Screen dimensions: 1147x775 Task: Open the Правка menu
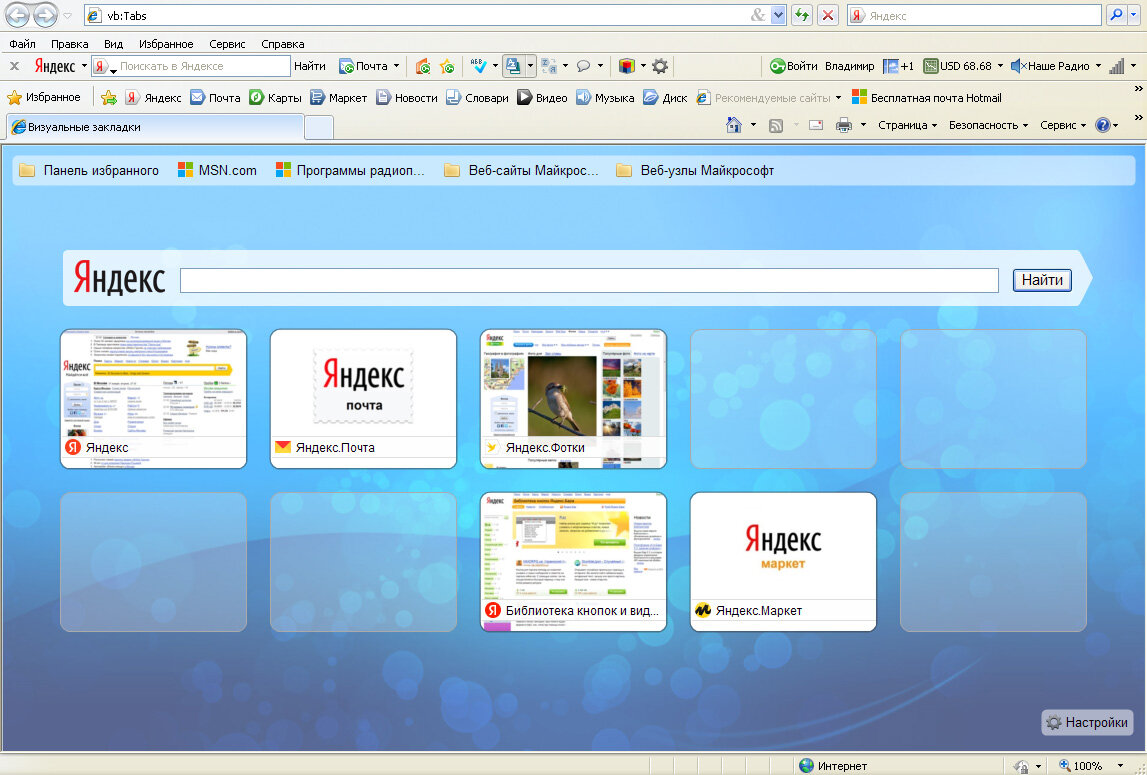[x=69, y=44]
